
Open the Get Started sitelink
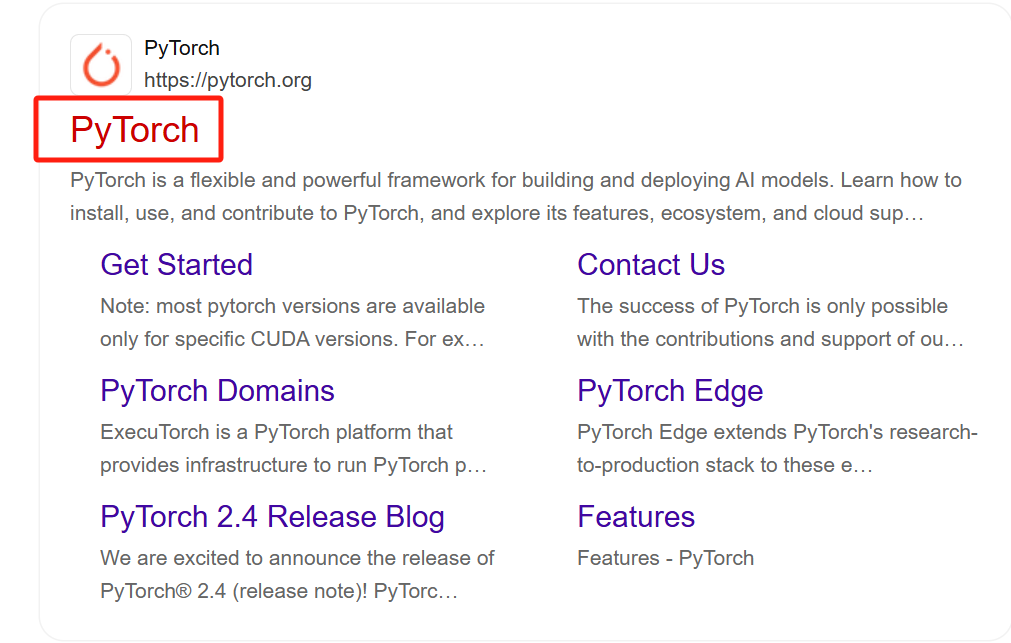click(176, 265)
